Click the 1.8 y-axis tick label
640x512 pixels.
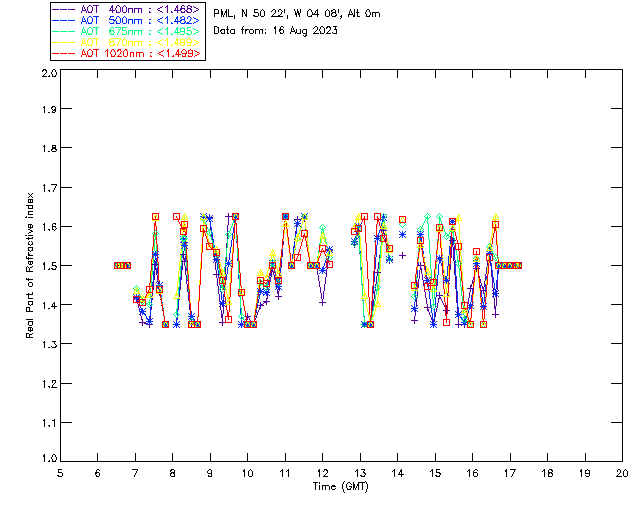[49, 148]
